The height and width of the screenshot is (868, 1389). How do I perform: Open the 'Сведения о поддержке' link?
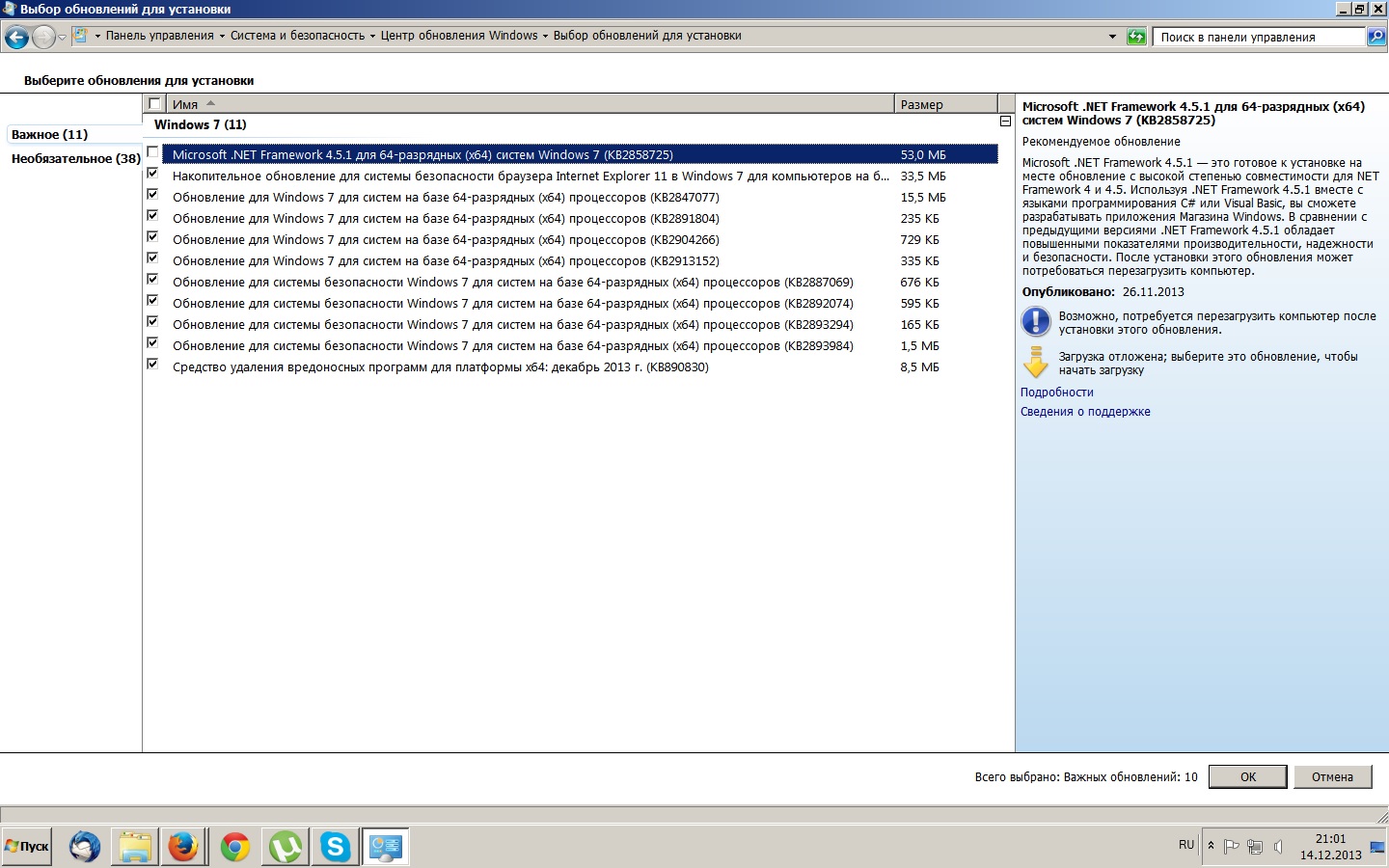click(x=1085, y=412)
